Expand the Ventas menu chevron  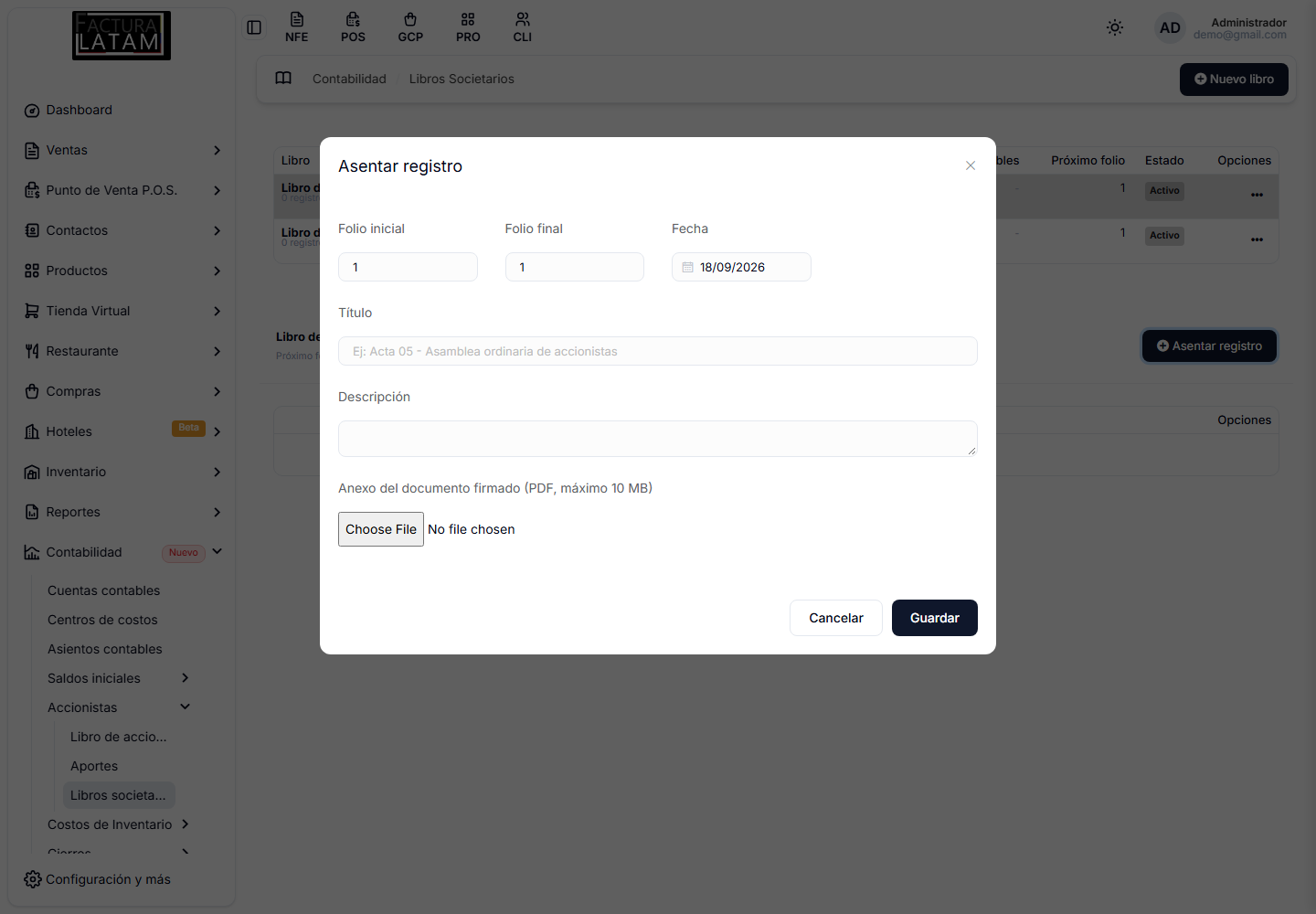click(x=217, y=150)
